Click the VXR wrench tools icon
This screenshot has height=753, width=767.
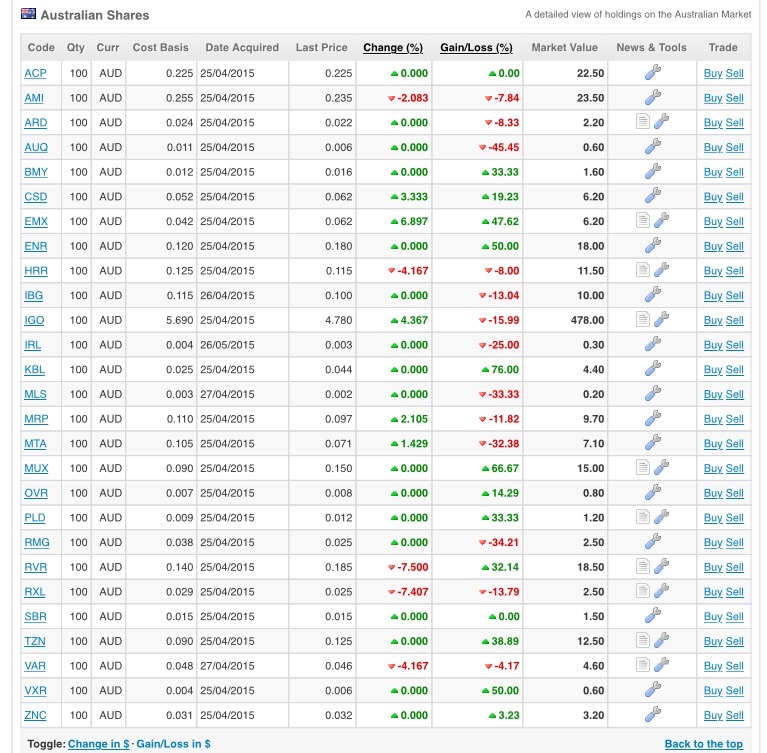pyautogui.click(x=653, y=689)
